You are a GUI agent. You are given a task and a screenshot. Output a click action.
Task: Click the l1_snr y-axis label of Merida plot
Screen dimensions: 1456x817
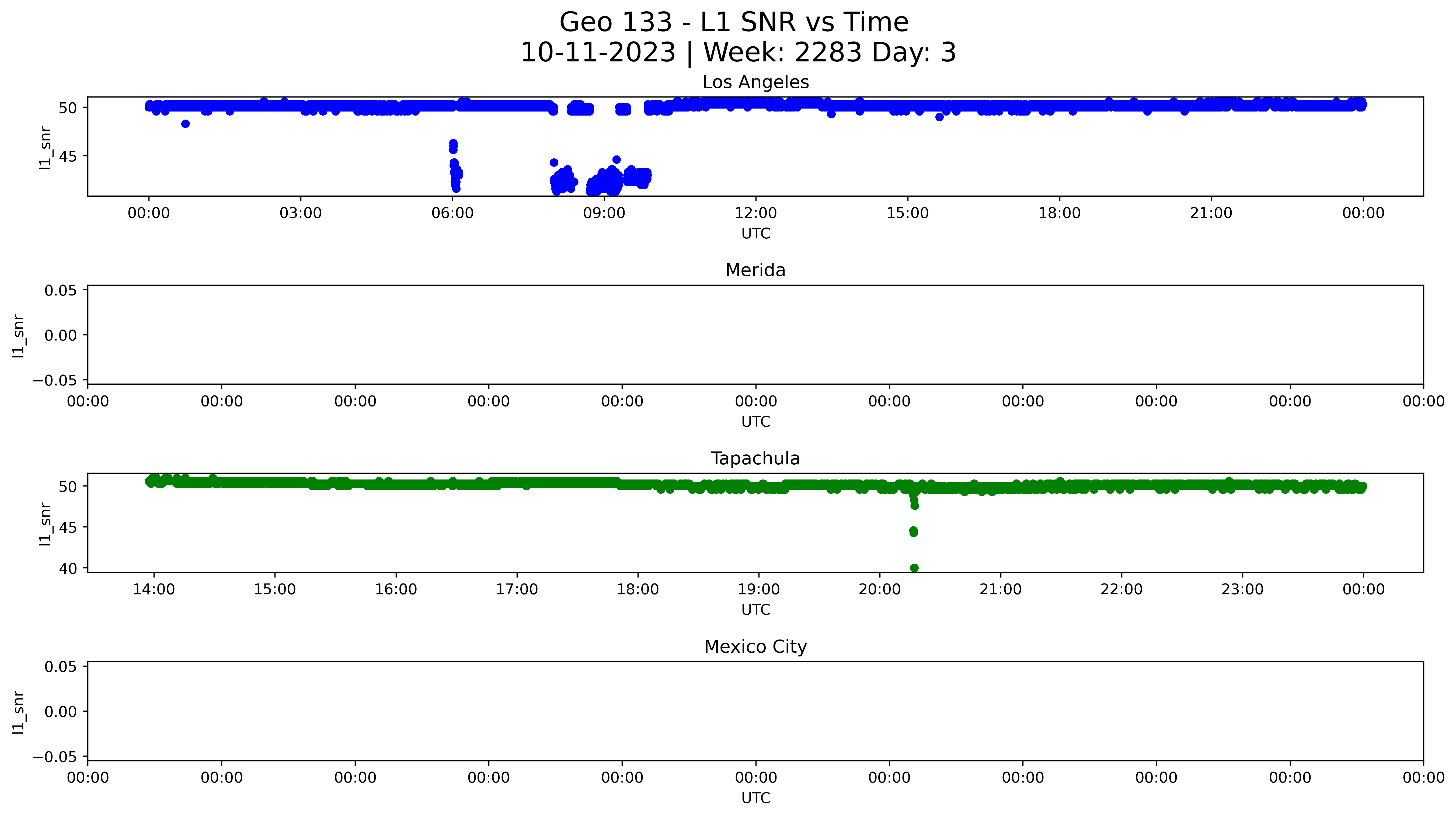[x=19, y=336]
